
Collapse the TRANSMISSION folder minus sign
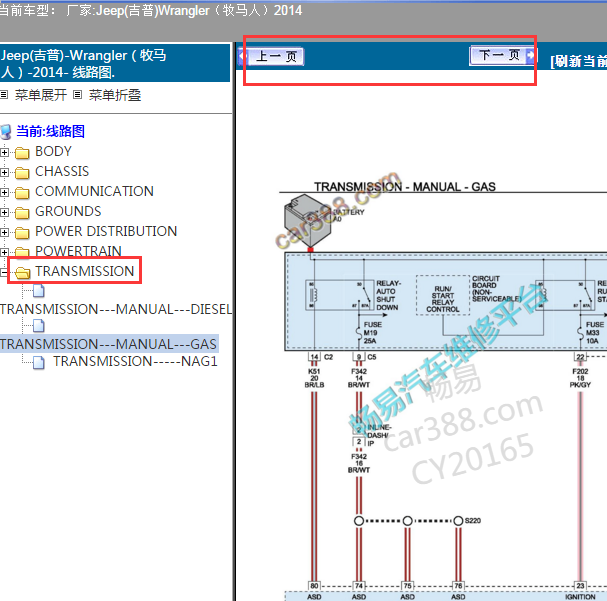point(3,272)
